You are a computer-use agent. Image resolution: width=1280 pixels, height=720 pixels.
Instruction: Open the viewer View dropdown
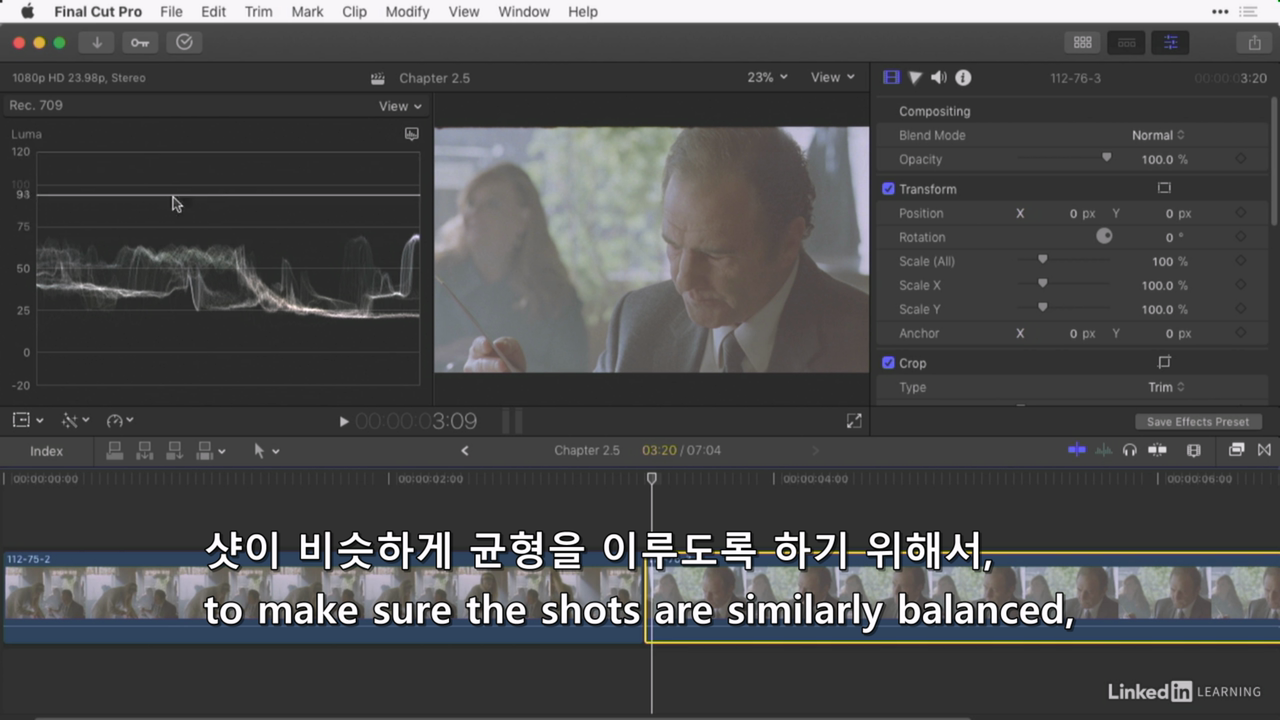coord(833,77)
